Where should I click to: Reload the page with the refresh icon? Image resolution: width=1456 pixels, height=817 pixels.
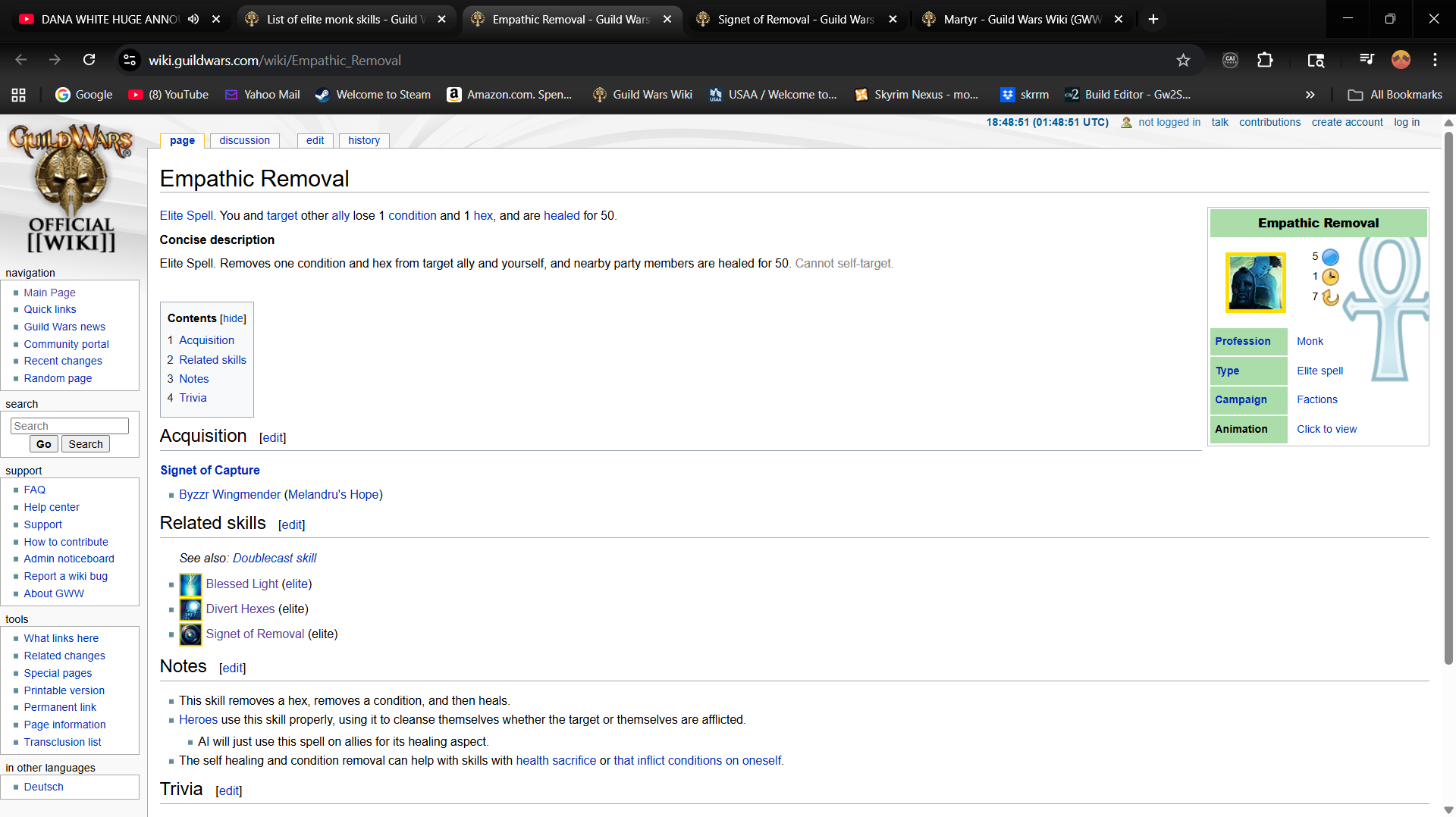point(89,60)
